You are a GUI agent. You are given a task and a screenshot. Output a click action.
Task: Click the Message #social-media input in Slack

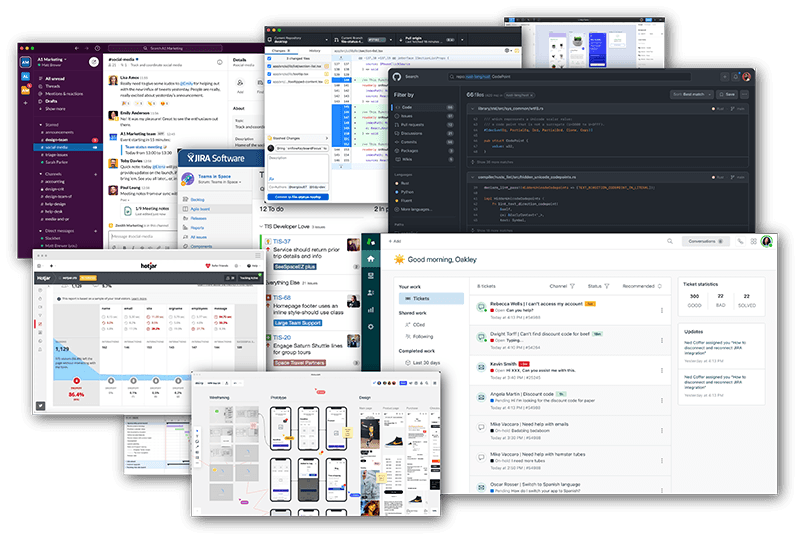143,236
